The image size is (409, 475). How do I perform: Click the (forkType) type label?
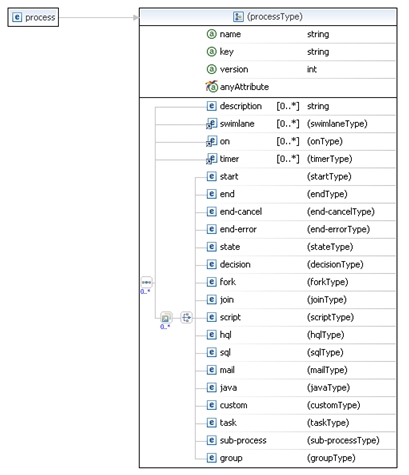(327, 282)
